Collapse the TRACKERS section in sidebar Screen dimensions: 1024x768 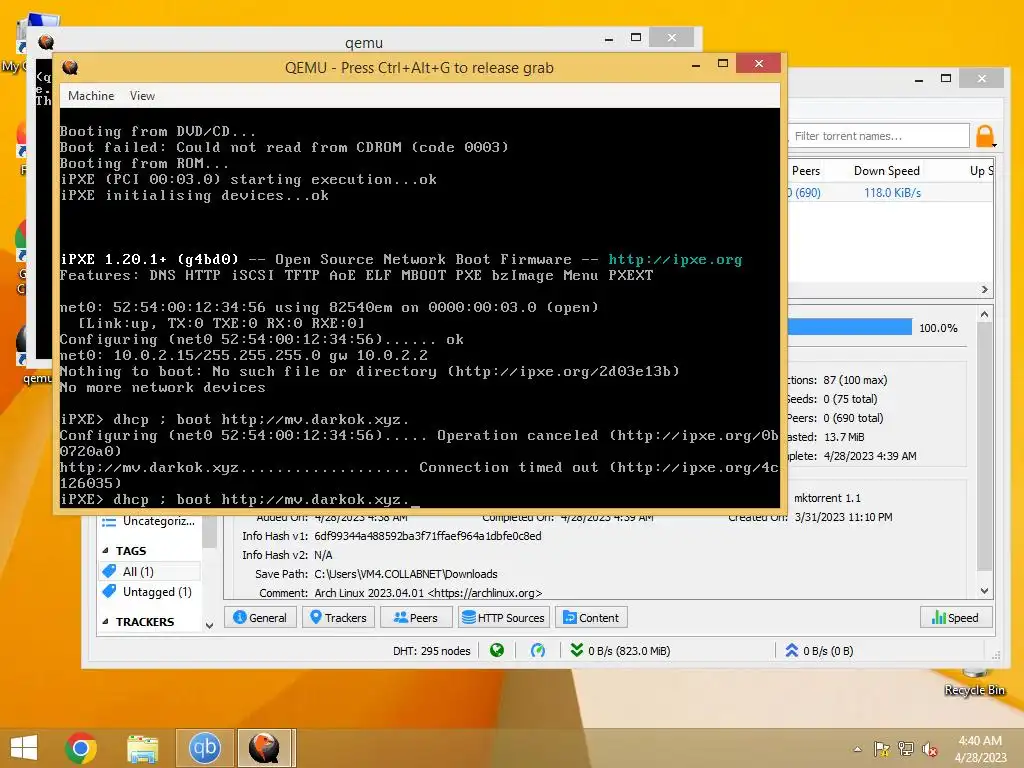pyautogui.click(x=105, y=622)
